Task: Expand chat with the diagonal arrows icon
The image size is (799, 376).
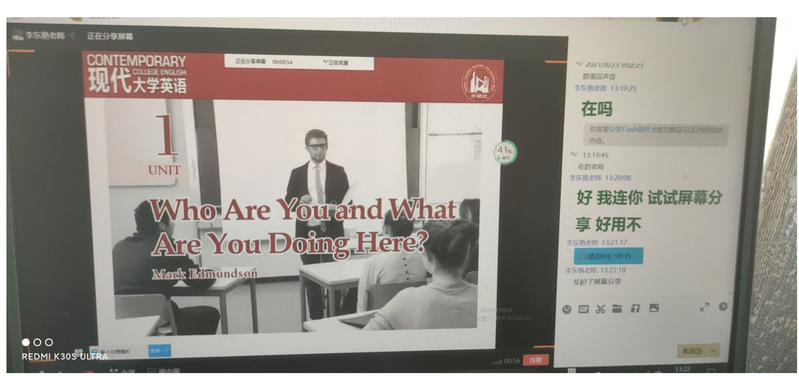Action: pos(704,307)
